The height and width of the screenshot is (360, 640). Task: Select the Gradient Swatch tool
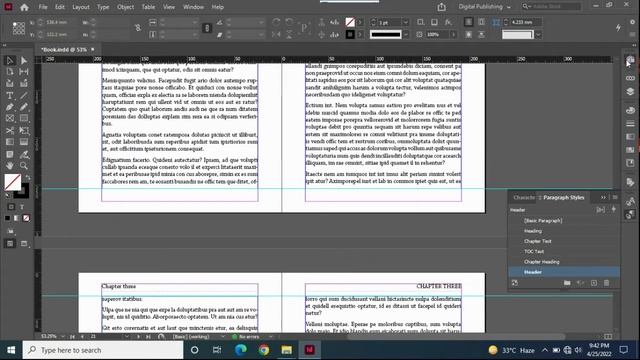point(10,142)
